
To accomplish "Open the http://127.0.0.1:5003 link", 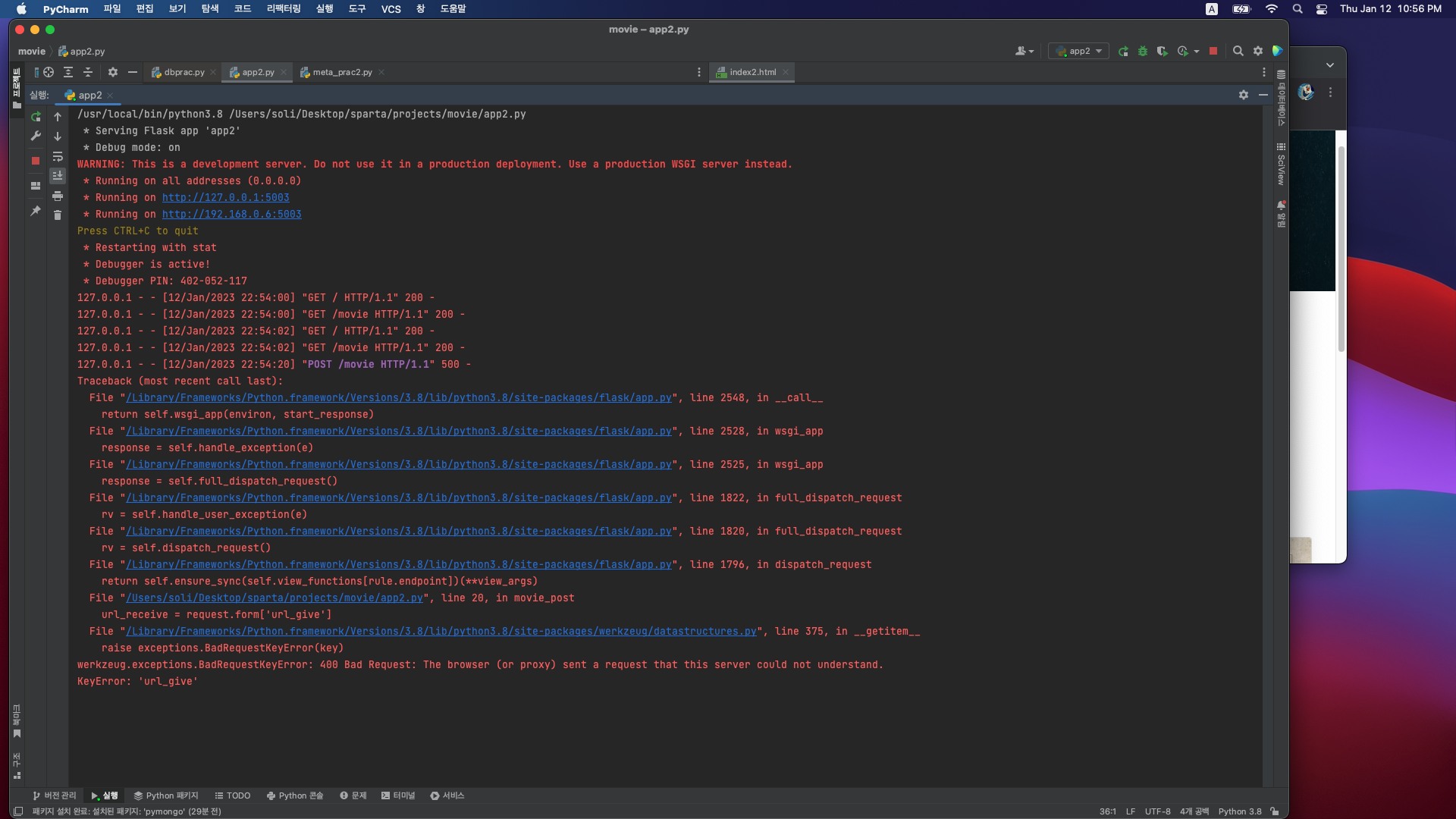I will point(226,198).
